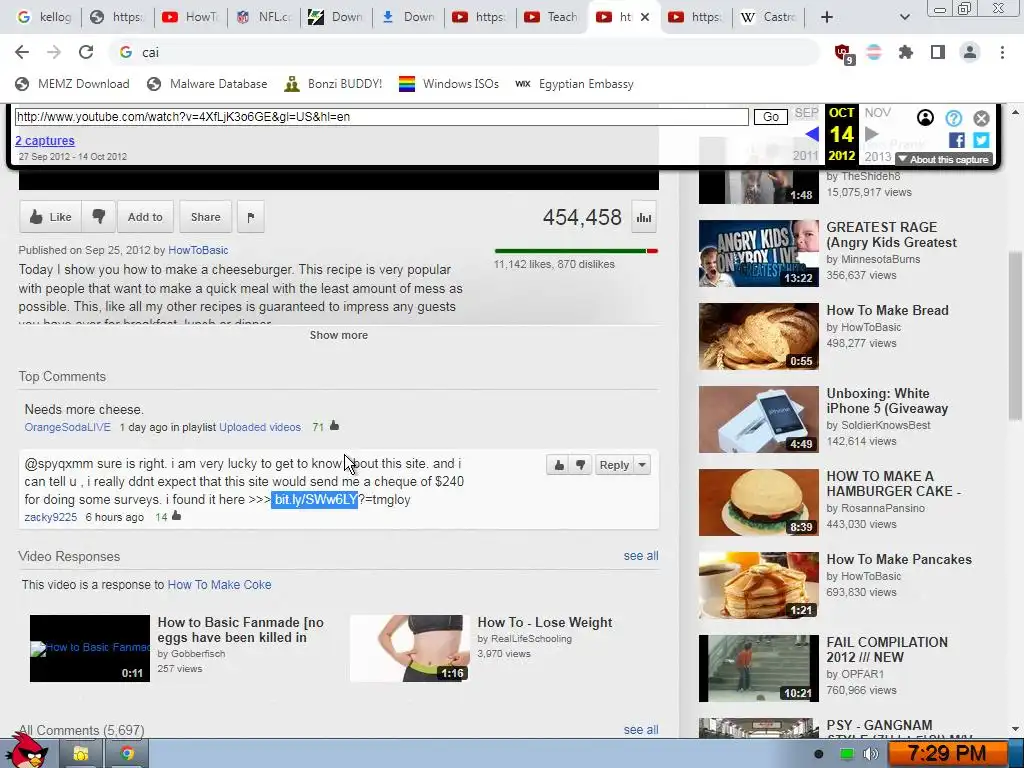Screen dimensions: 1024x768
Task: Click the taskbar volume speaker icon
Action: tap(871, 754)
